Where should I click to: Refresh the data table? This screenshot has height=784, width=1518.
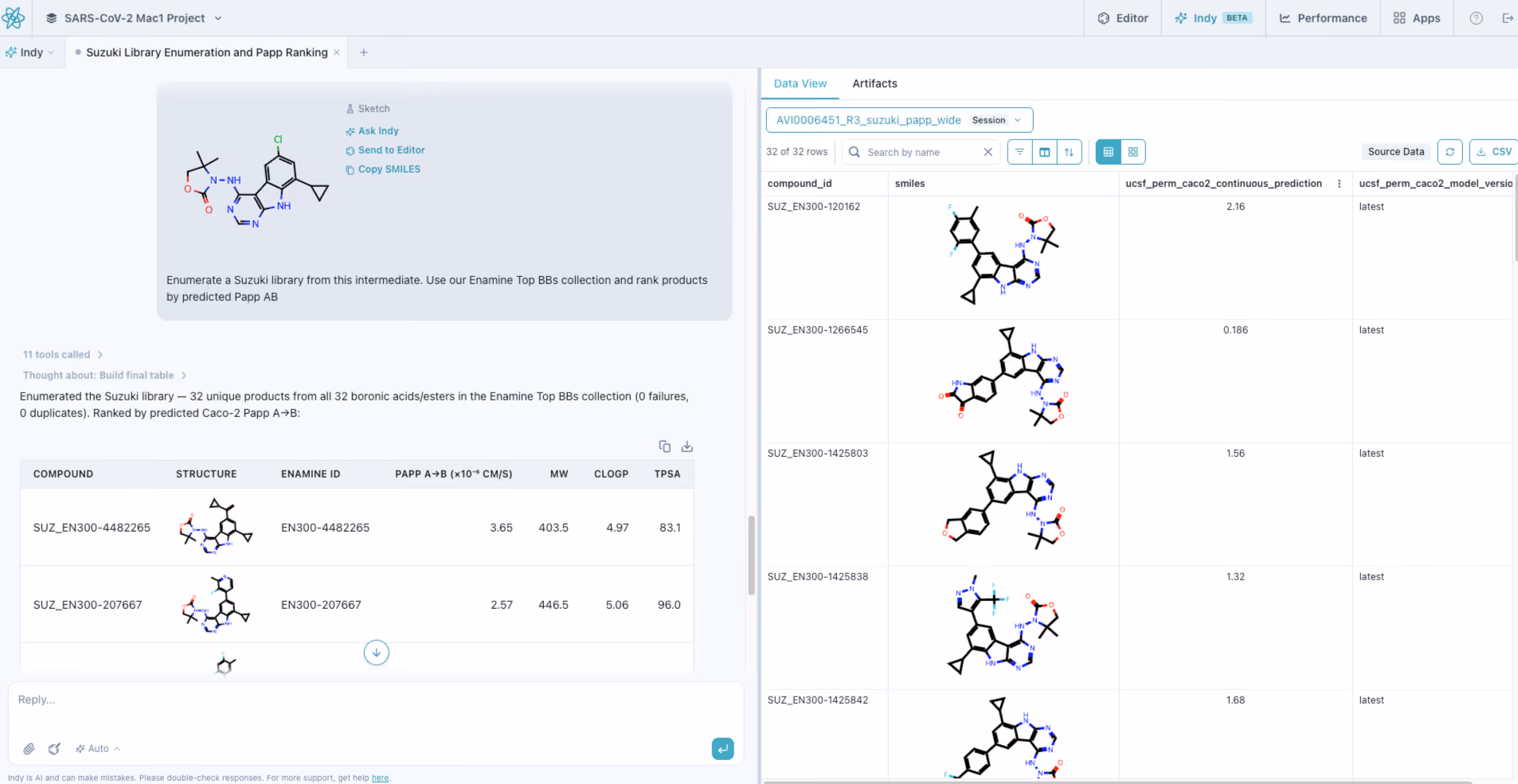tap(1450, 152)
